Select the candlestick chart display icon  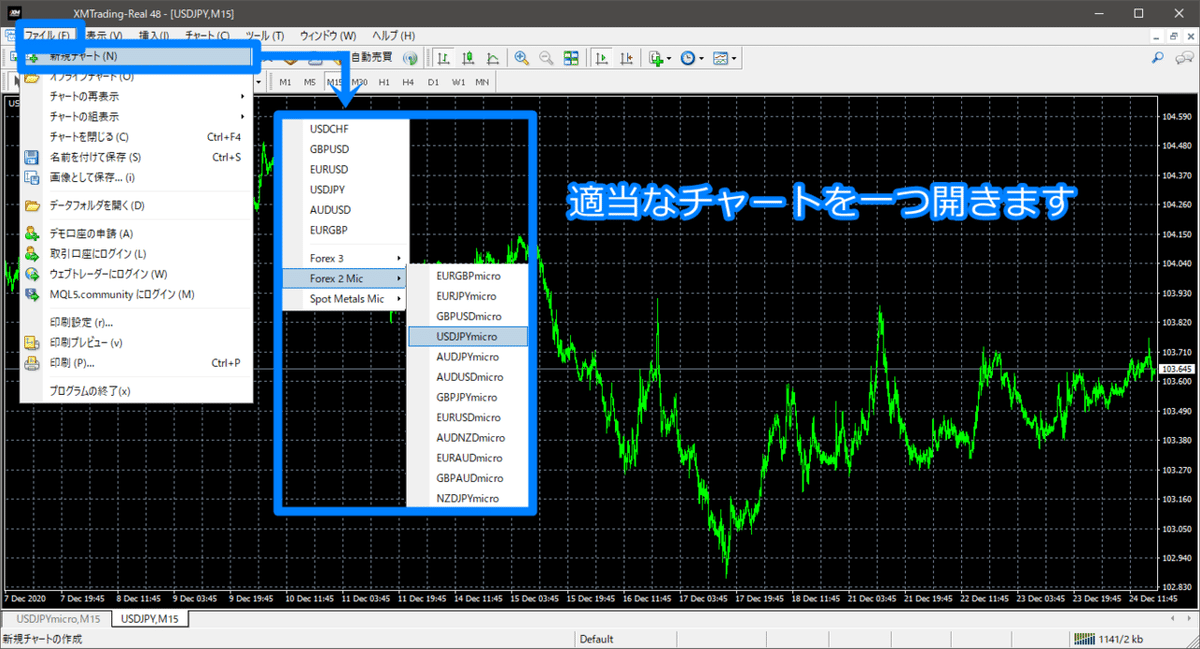point(468,57)
